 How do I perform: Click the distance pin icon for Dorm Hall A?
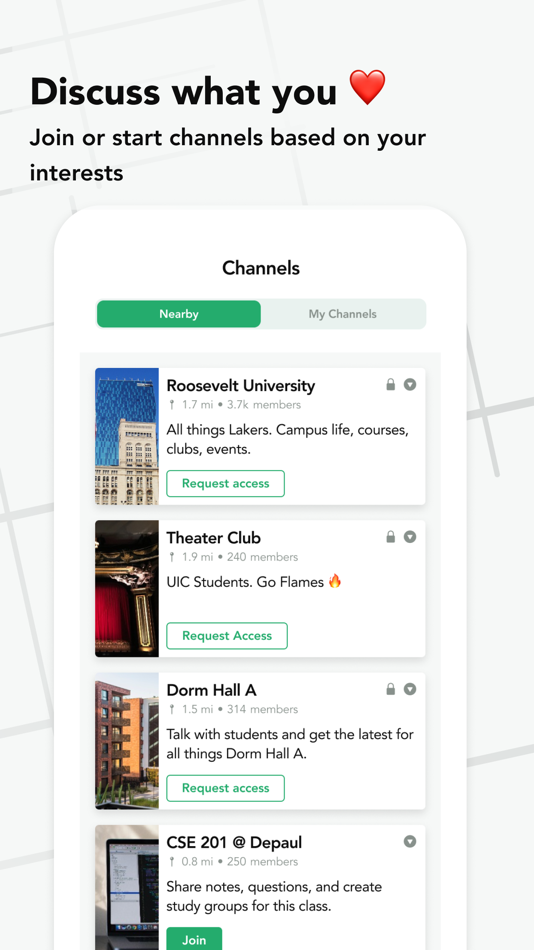pyautogui.click(x=172, y=709)
